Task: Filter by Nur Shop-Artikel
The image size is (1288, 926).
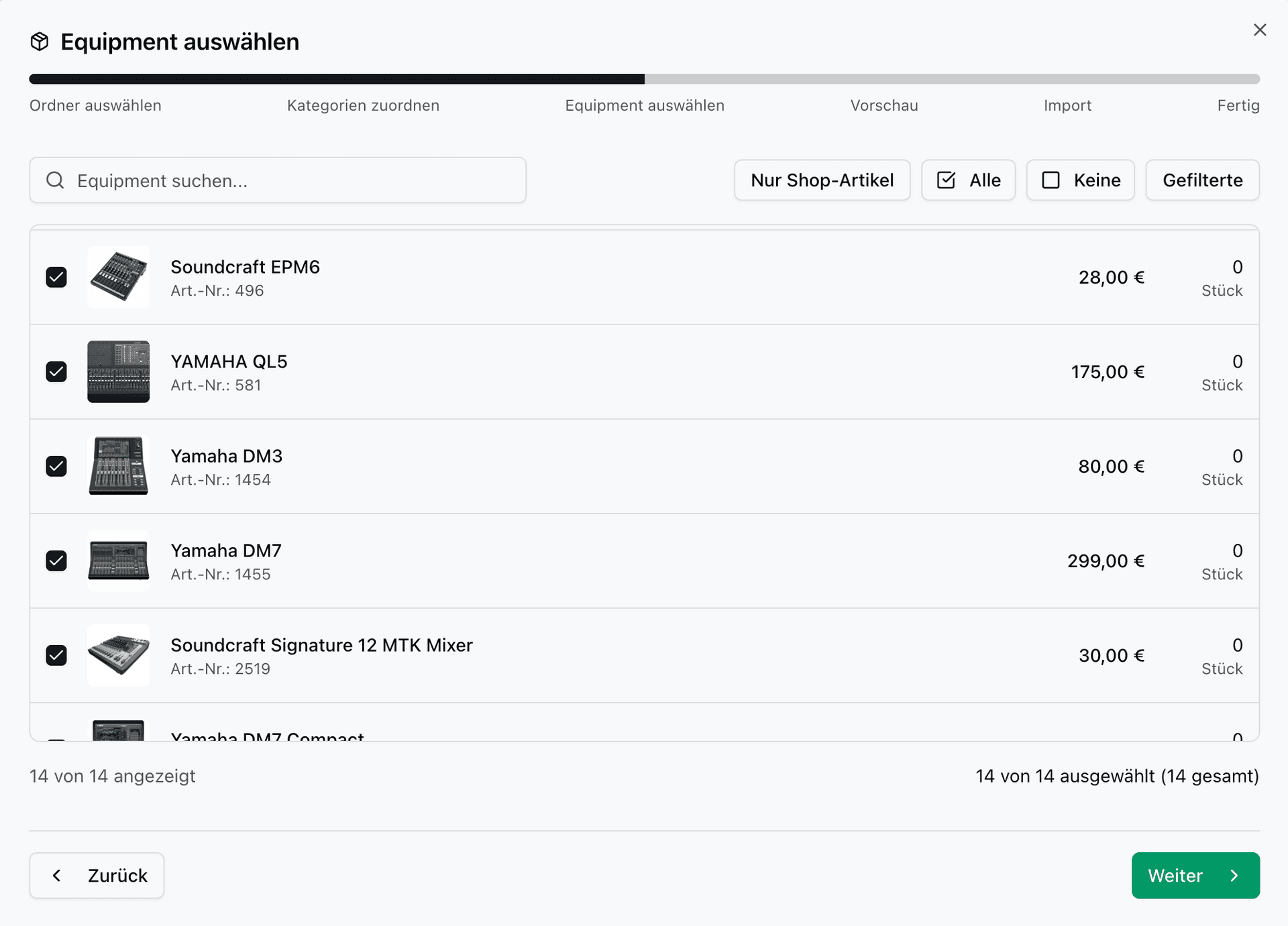Action: [822, 180]
